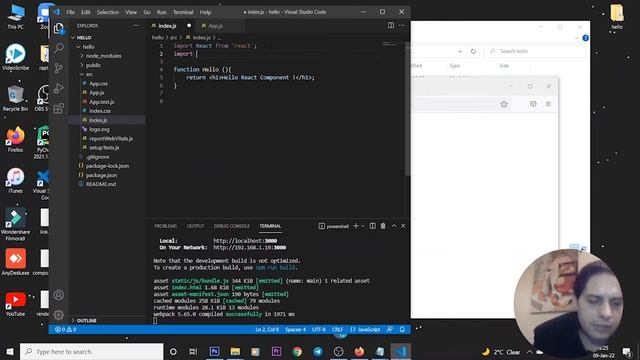This screenshot has width=640, height=360.
Task: Open the Accounts icon in activity bar
Action: tap(59, 295)
